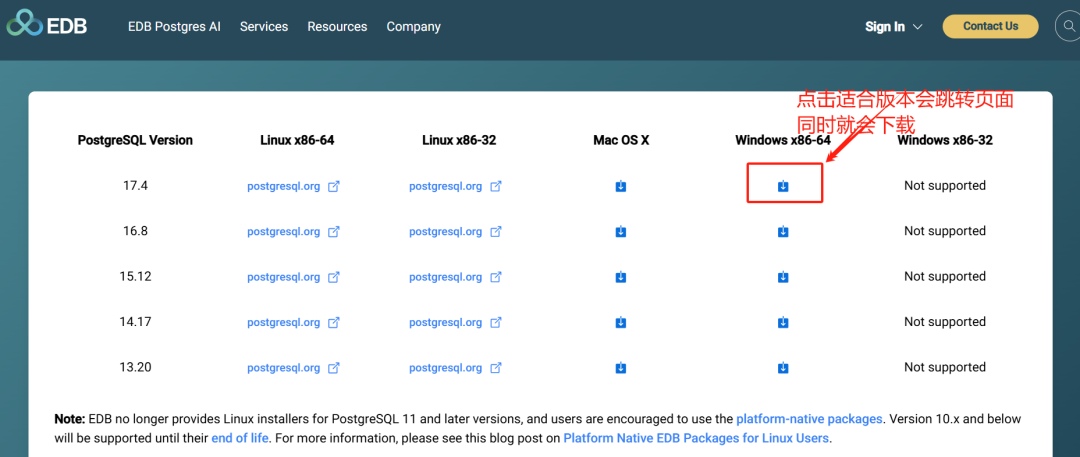Click external link icon for 17.4 Linux x86-64
This screenshot has width=1080, height=457.
(x=334, y=186)
